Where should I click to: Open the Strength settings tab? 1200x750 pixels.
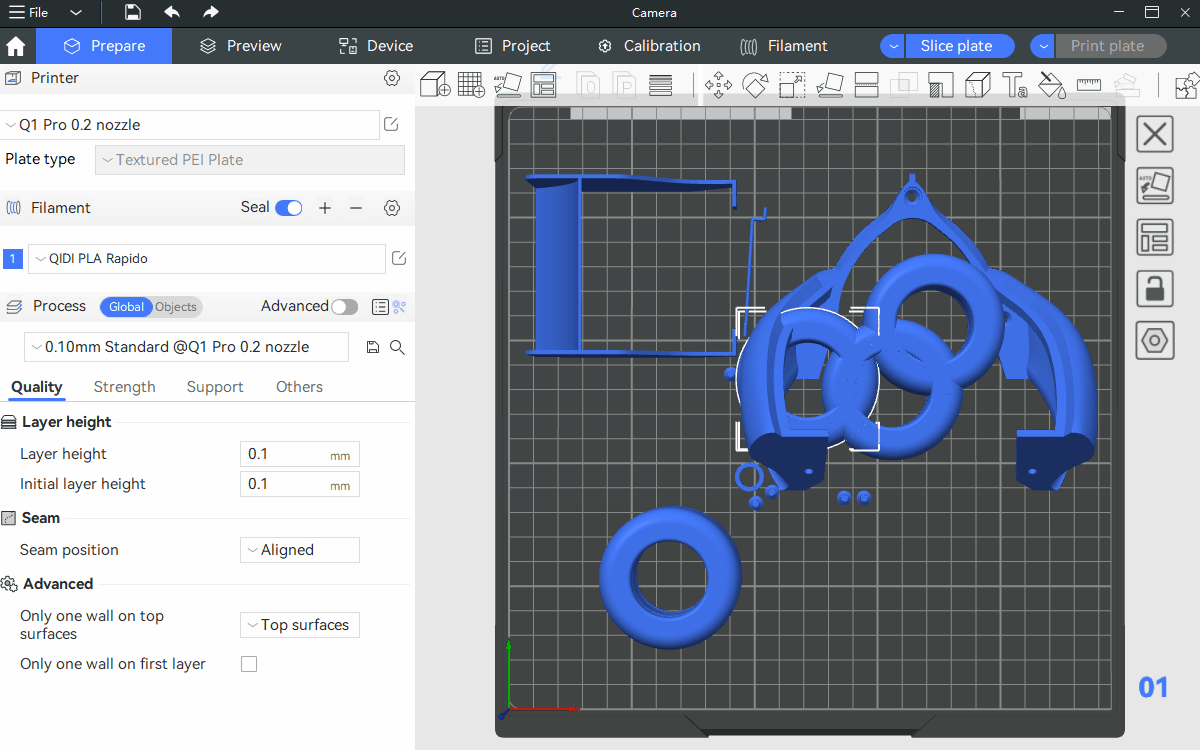click(x=124, y=387)
